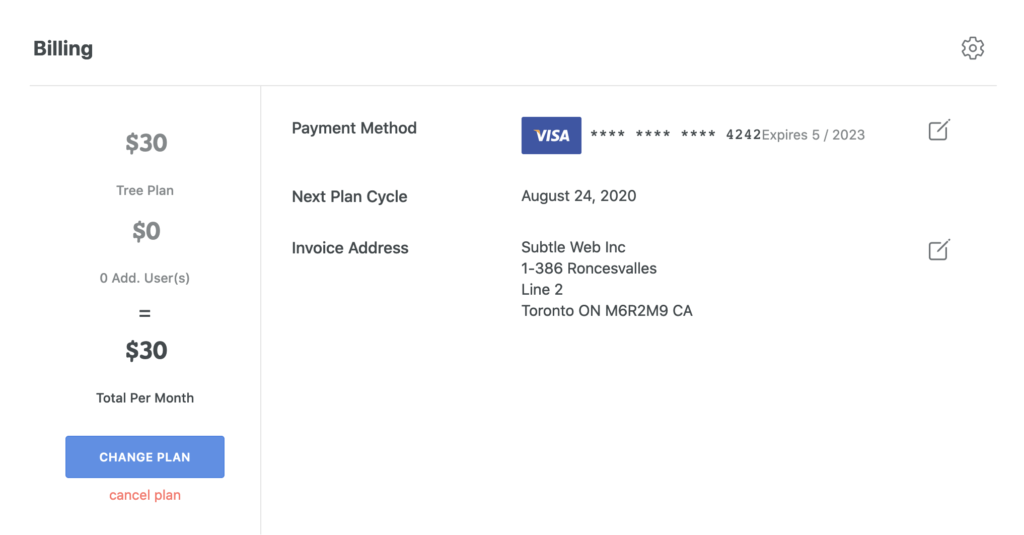Click the VISA card logo

pyautogui.click(x=551, y=135)
